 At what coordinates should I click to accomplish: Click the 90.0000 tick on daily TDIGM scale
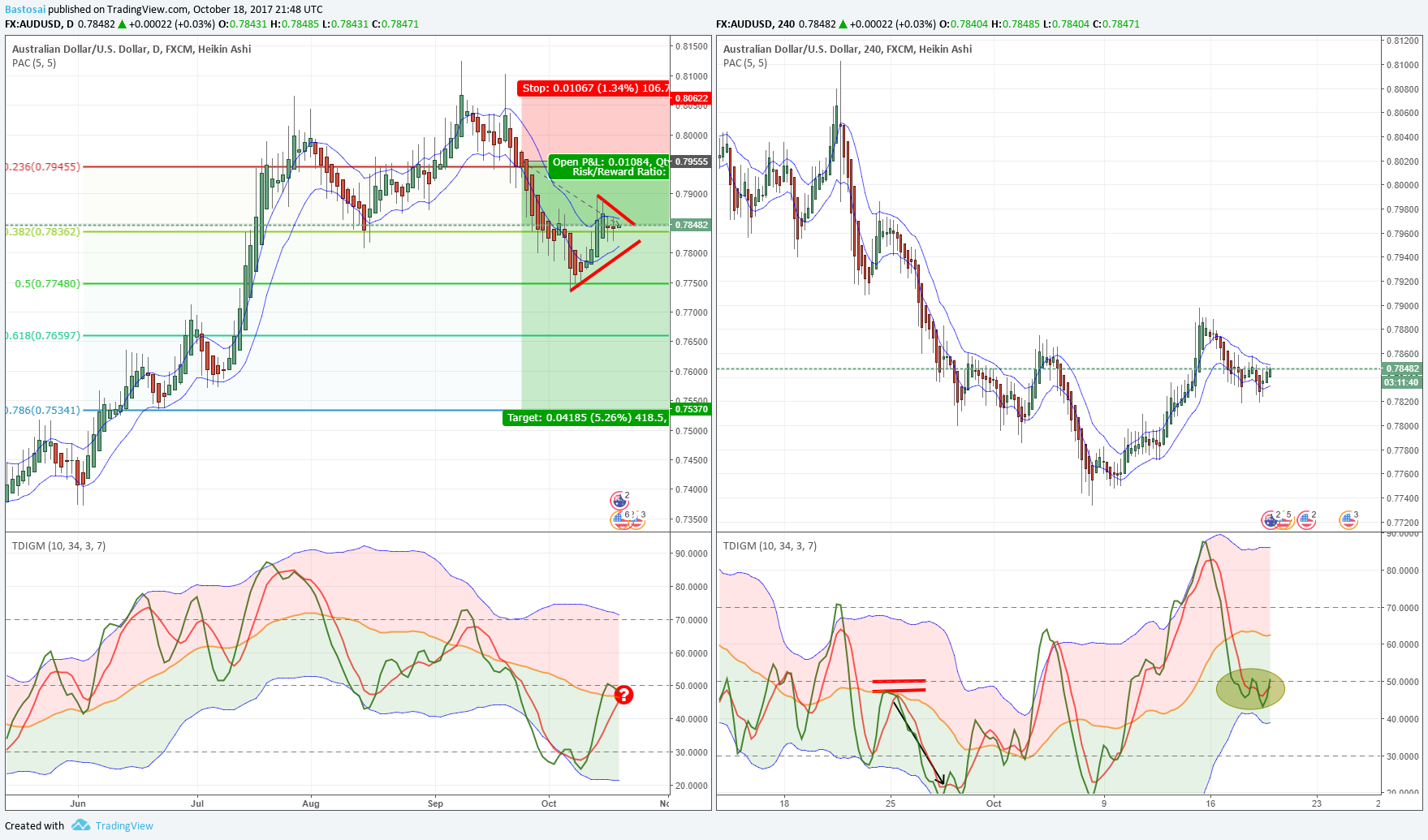tap(692, 554)
